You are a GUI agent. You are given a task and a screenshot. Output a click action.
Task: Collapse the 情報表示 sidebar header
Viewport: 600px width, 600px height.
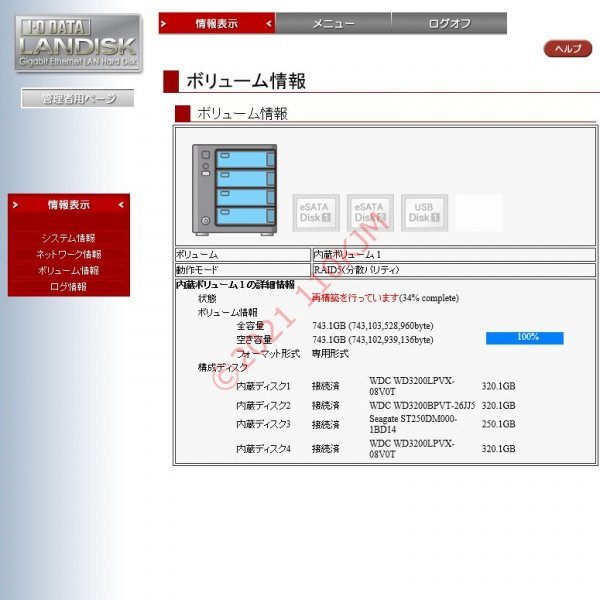pos(69,205)
